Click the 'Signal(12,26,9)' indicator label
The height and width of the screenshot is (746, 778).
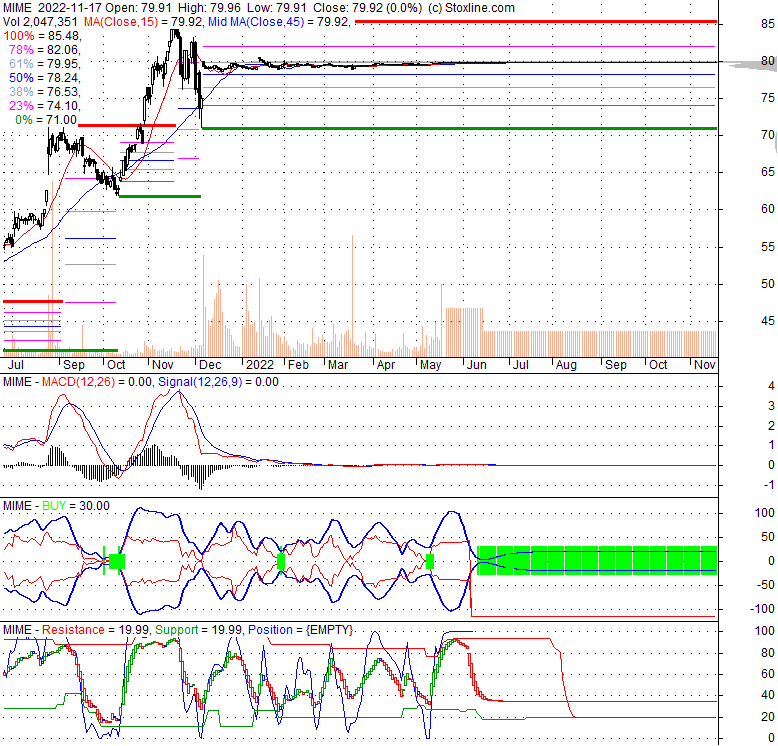pos(200,382)
